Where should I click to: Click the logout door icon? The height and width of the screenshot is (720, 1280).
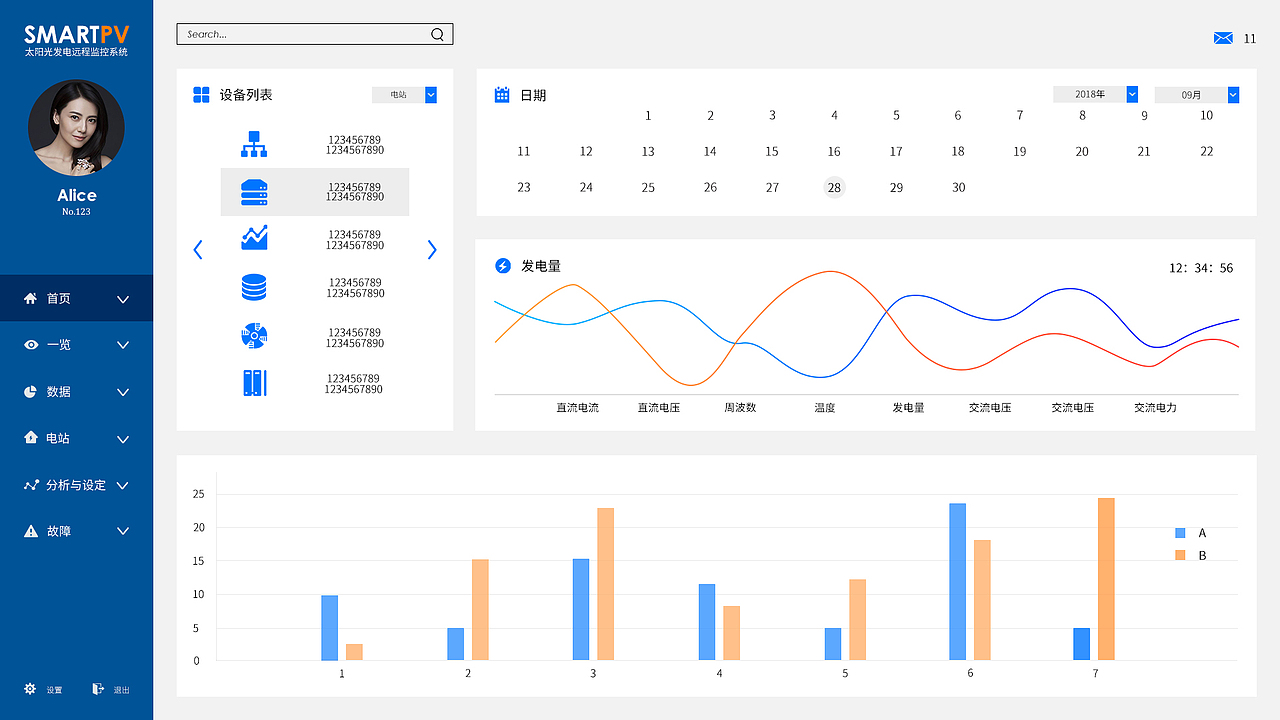point(98,689)
